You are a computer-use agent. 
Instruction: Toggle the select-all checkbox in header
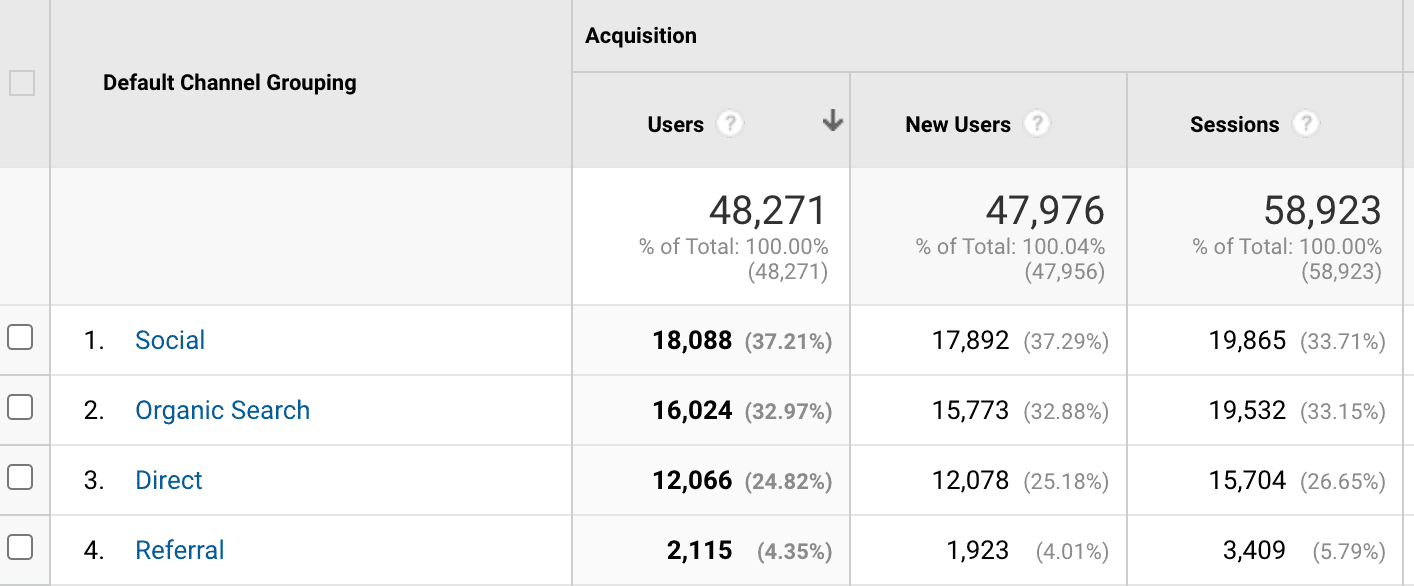pyautogui.click(x=21, y=83)
